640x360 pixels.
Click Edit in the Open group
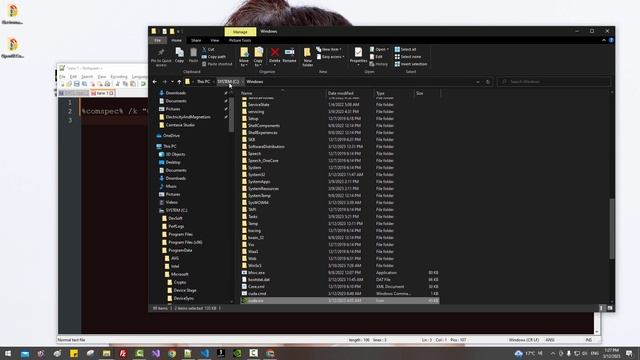coord(376,57)
